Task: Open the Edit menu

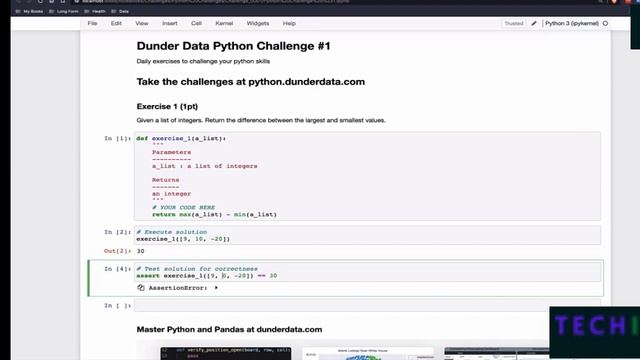Action: click(x=116, y=23)
